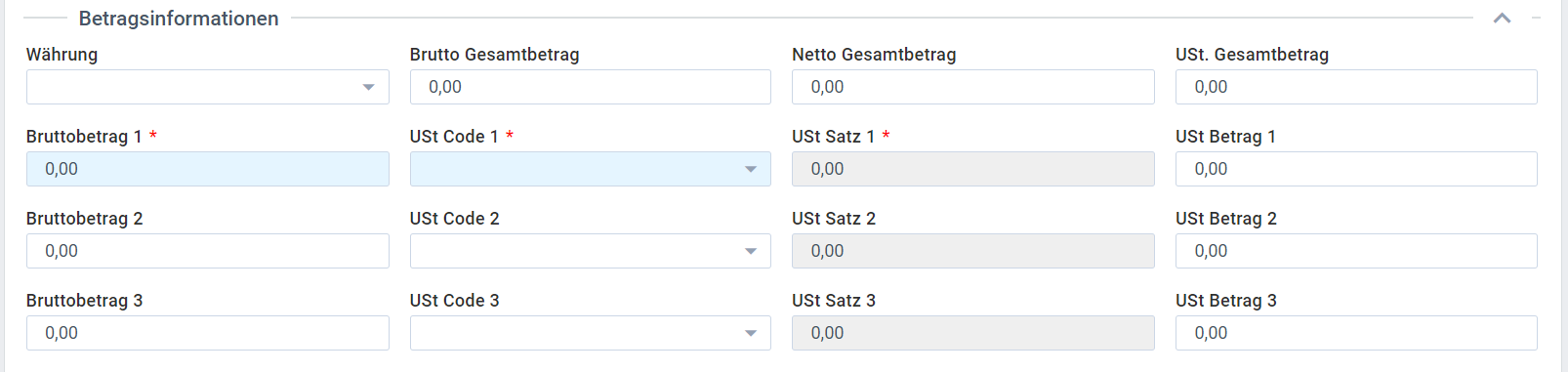Click the USt Code 1 label
The height and width of the screenshot is (372, 1568).
[454, 137]
